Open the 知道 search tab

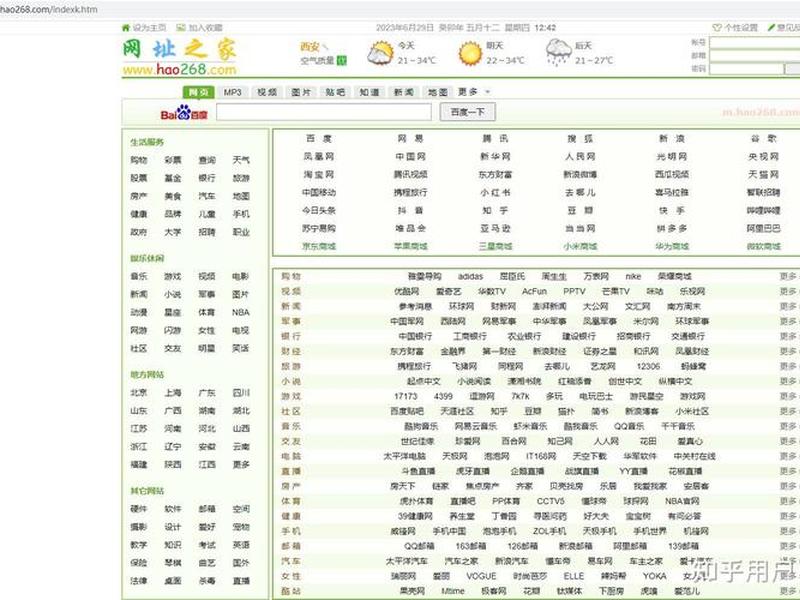point(369,92)
